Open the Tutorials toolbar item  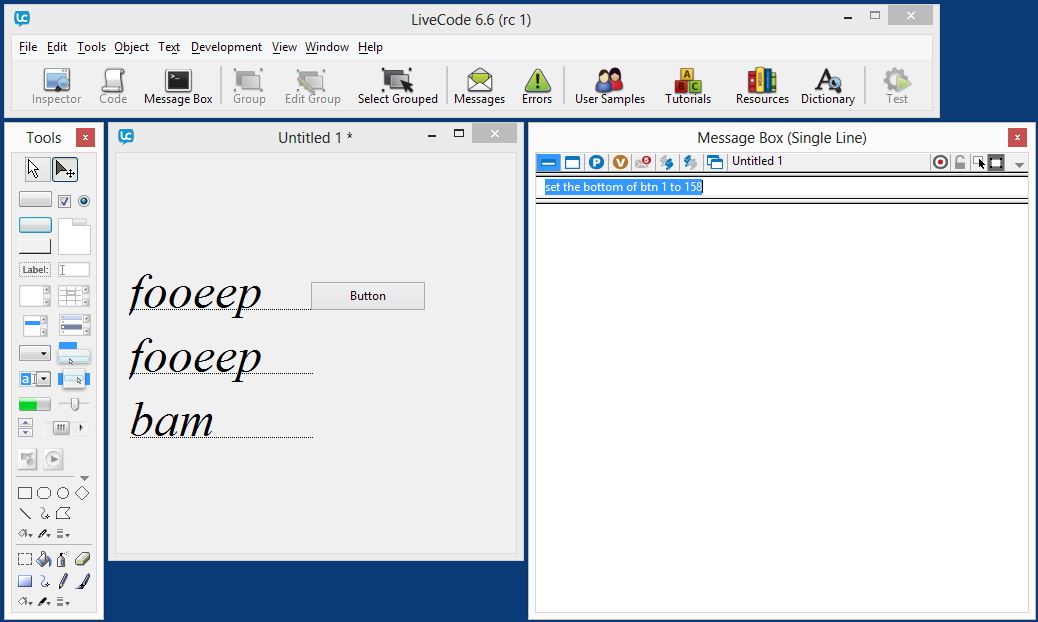[x=688, y=86]
